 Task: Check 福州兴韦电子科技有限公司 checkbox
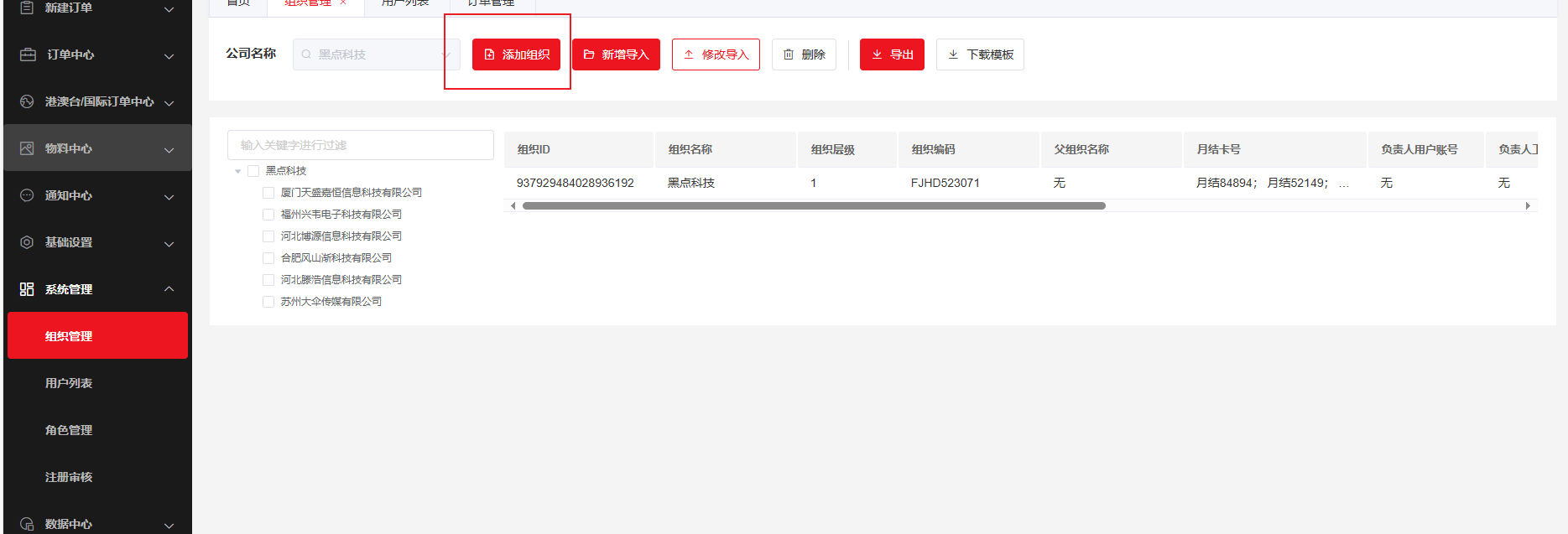(x=268, y=215)
